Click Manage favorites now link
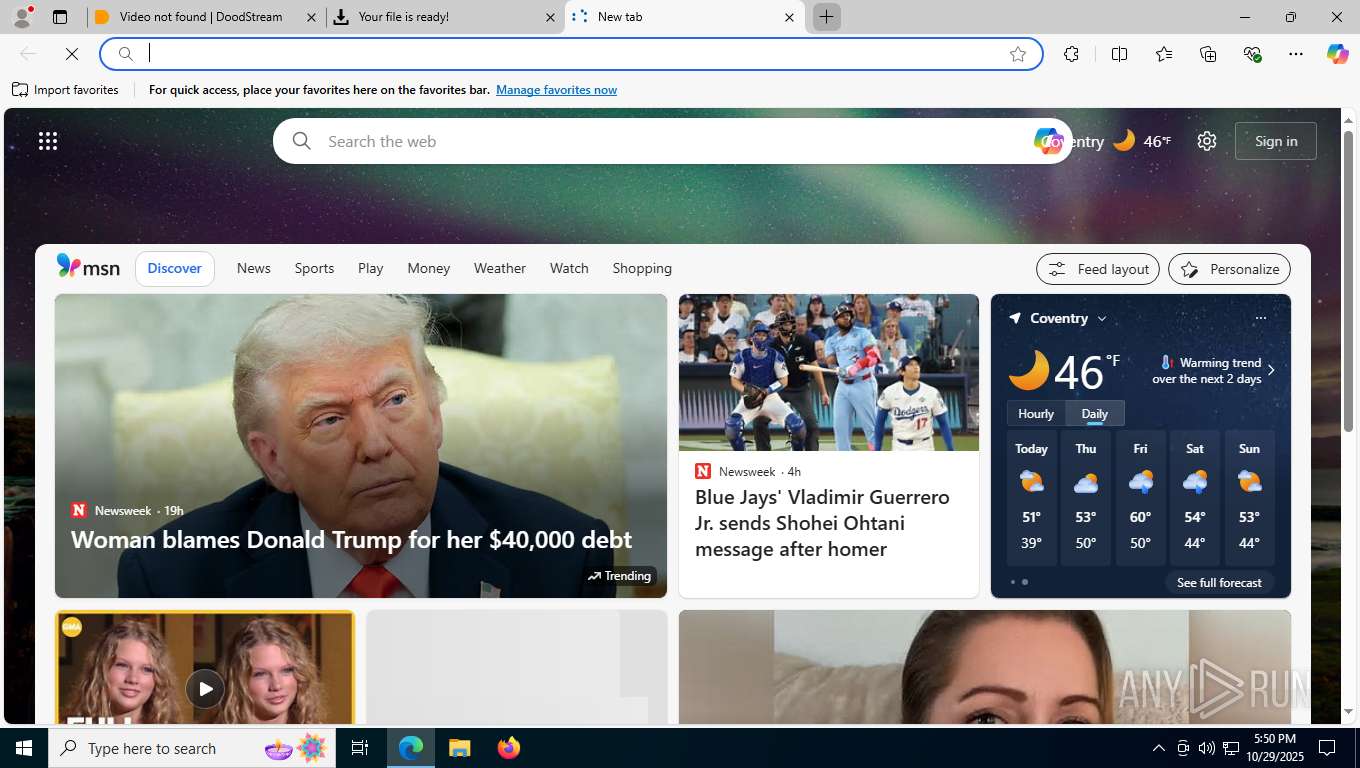The height and width of the screenshot is (768, 1360). [x=556, y=90]
